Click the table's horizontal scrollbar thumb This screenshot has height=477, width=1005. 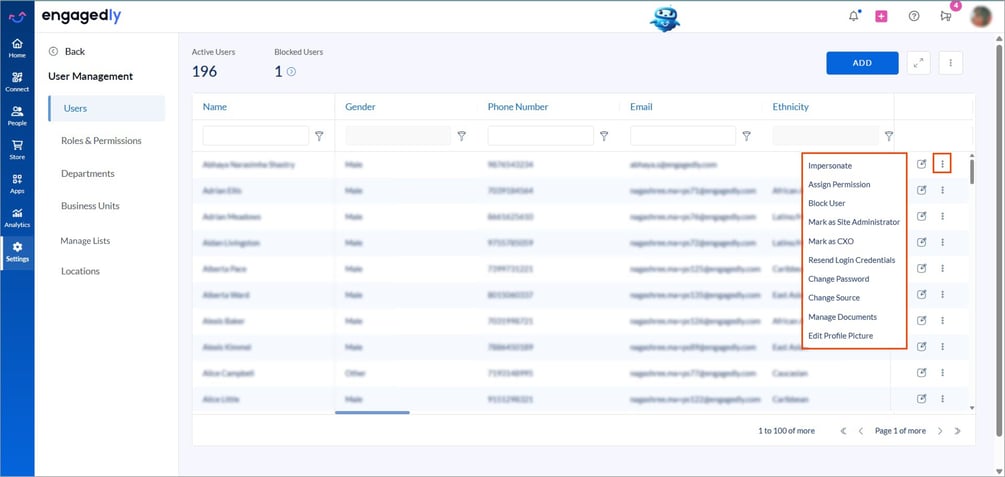click(x=372, y=412)
